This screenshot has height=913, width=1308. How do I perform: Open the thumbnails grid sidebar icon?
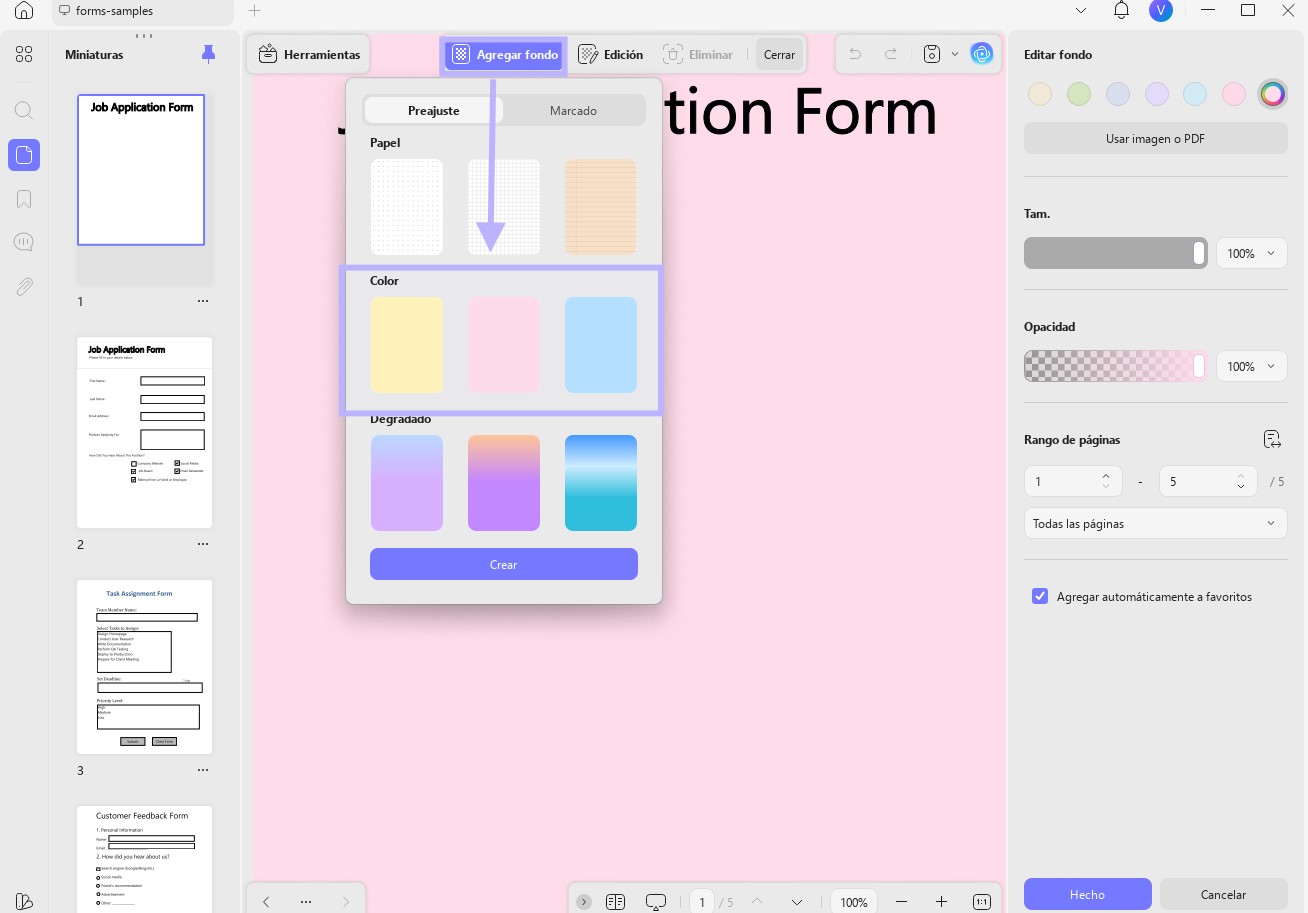coord(24,54)
